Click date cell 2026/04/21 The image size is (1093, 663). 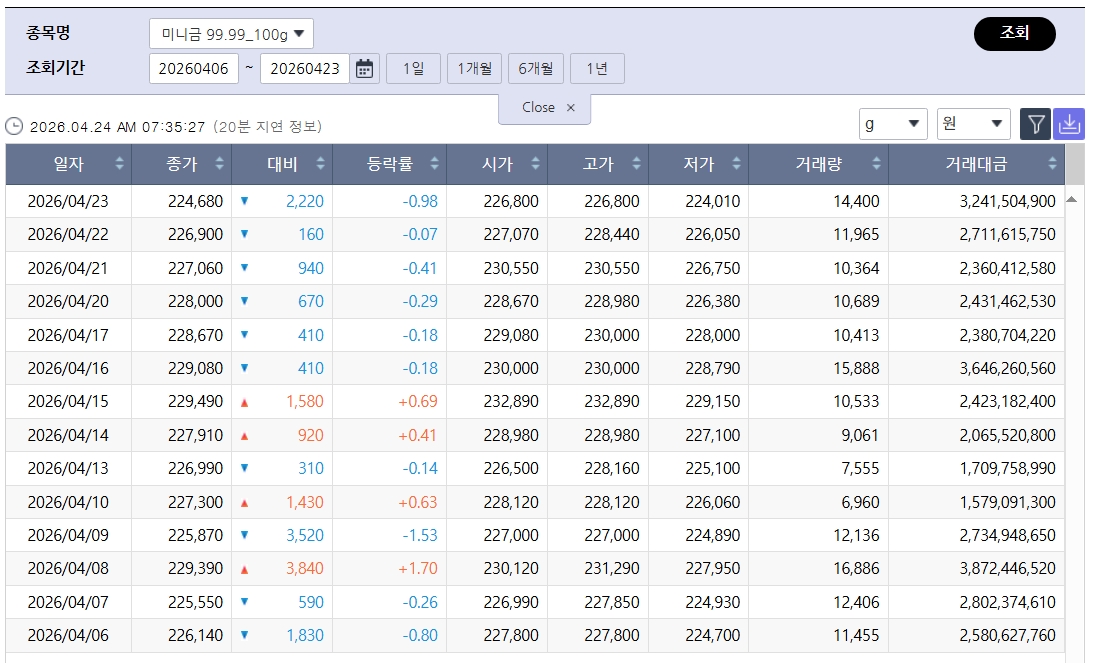coord(68,268)
